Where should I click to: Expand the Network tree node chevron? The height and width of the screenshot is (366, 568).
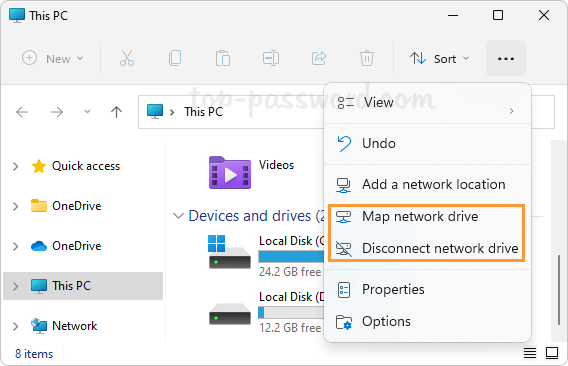point(15,326)
